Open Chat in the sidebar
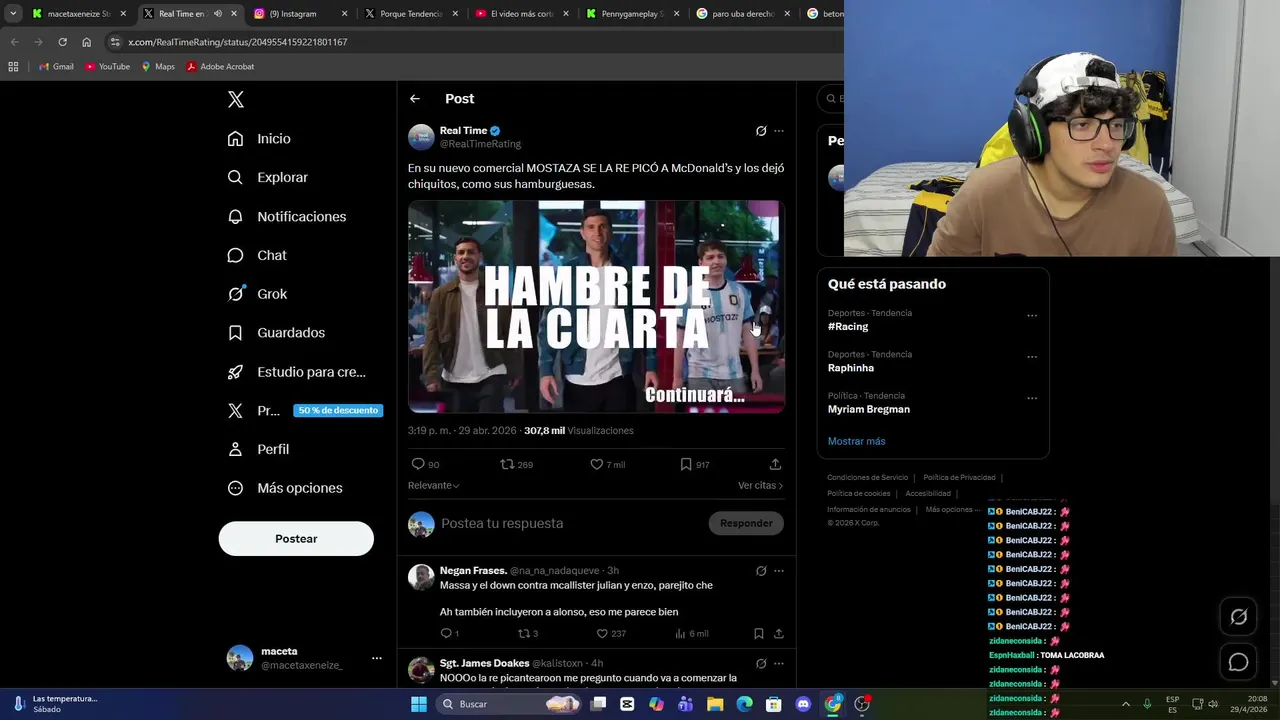1280x720 pixels. click(x=257, y=255)
